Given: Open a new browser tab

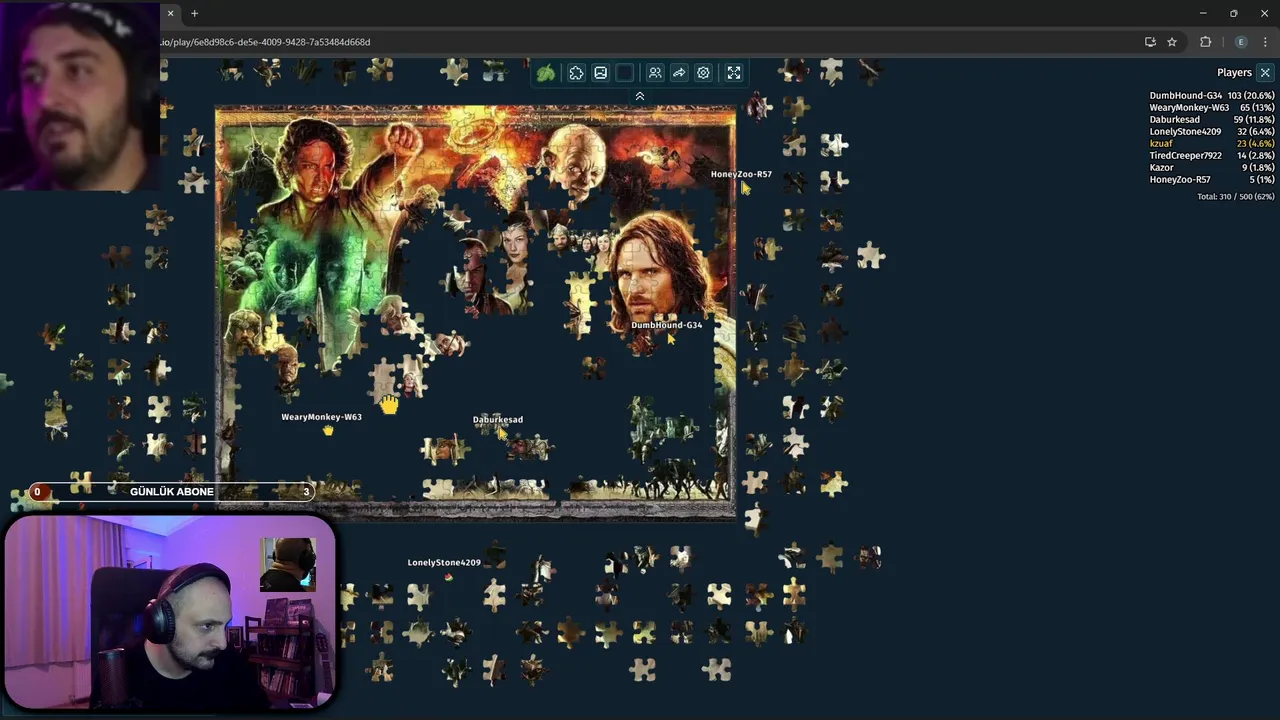Looking at the screenshot, I should tap(194, 13).
